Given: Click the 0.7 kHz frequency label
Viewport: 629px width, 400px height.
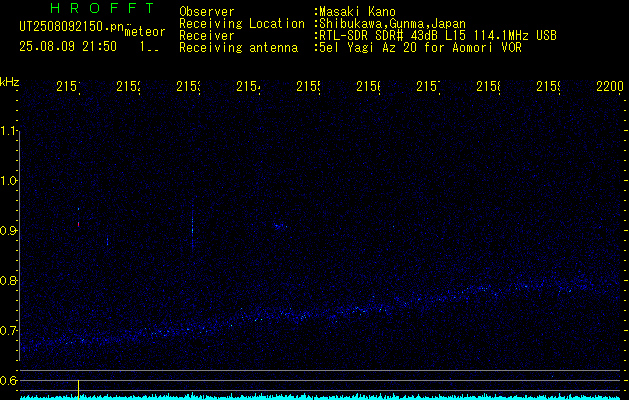Looking at the screenshot, I should (x=10, y=331).
